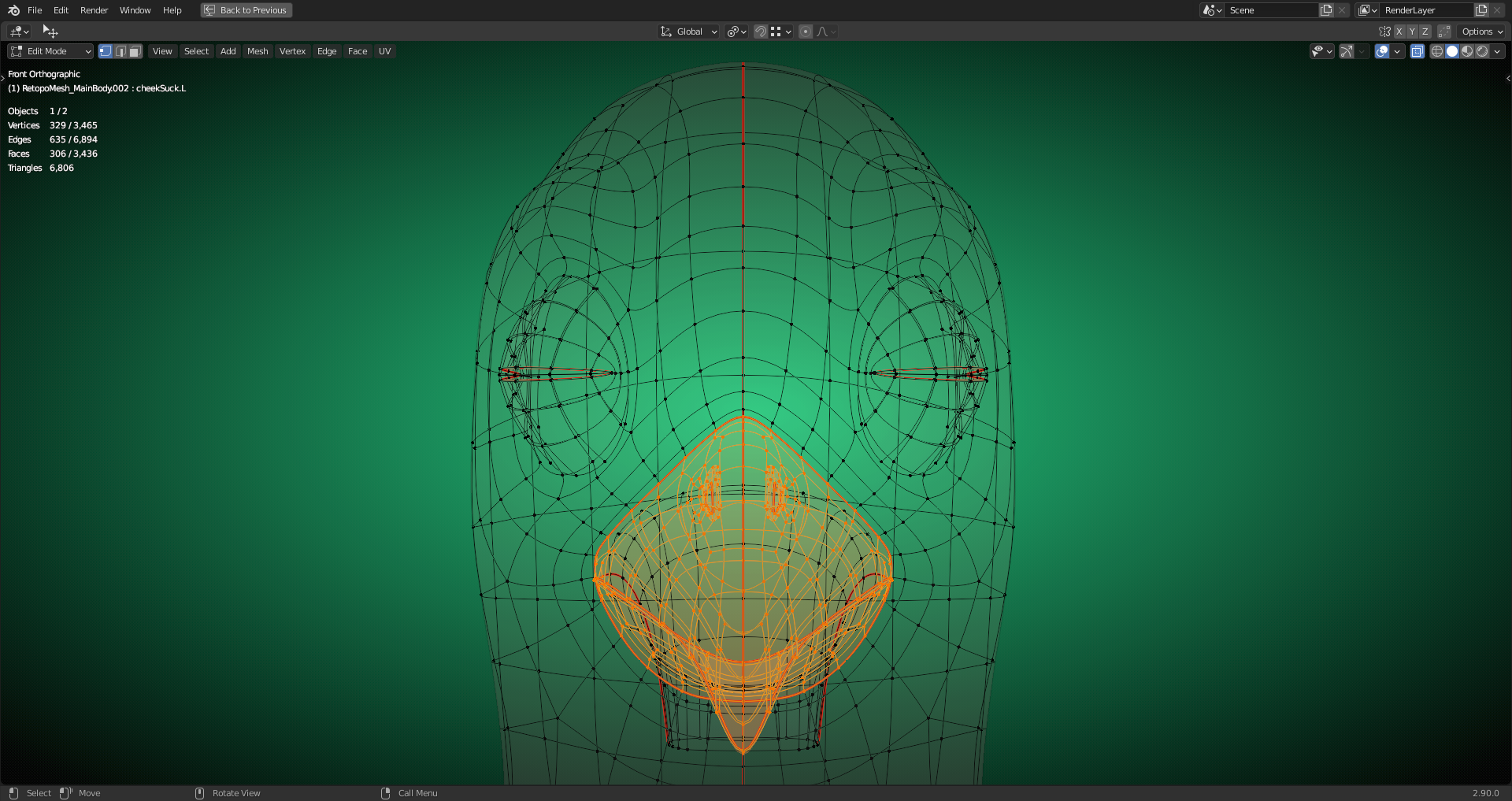Image resolution: width=1512 pixels, height=801 pixels.
Task: Open the Options dropdown
Action: [1479, 31]
